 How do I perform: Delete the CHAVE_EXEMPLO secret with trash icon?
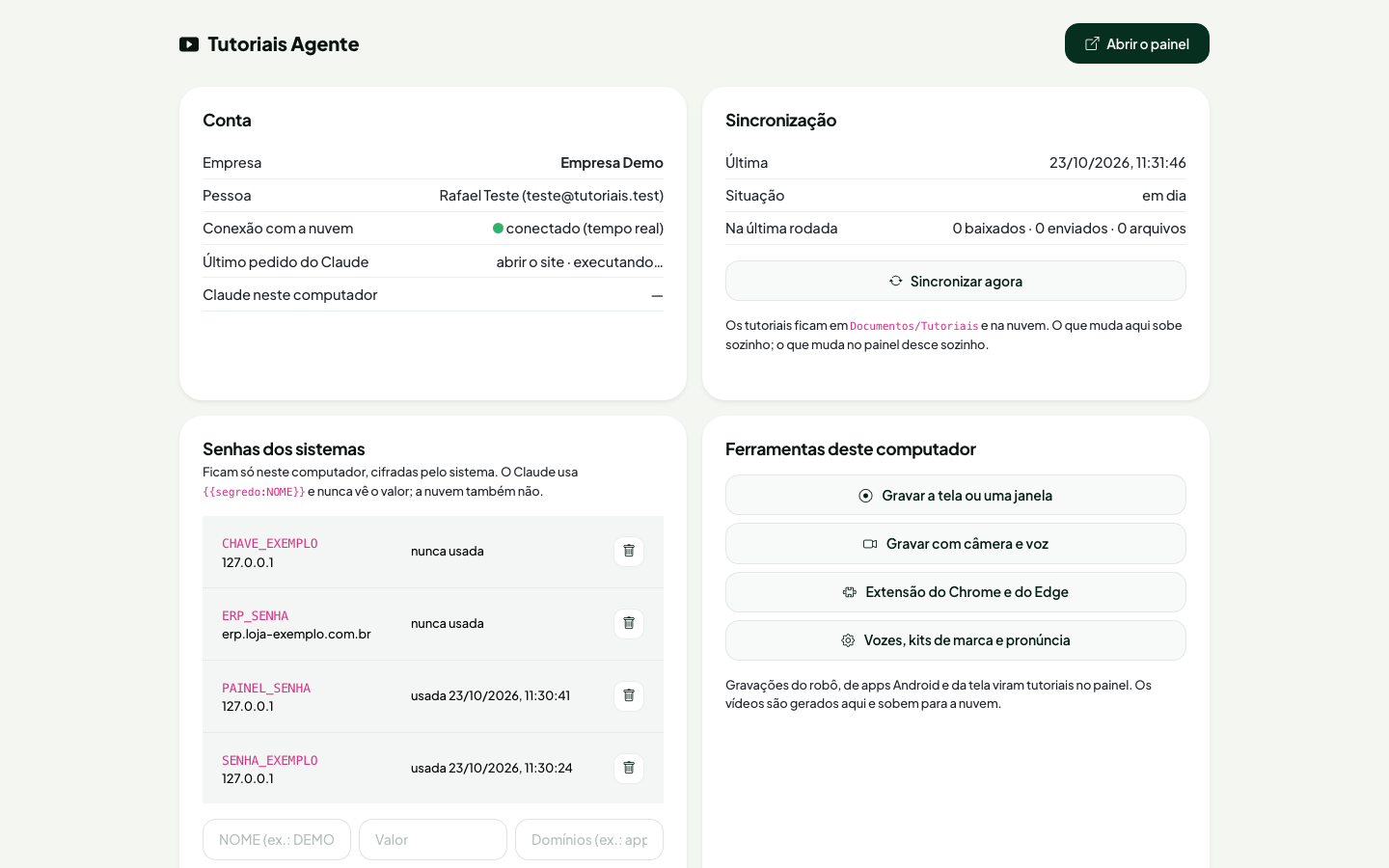pos(629,552)
